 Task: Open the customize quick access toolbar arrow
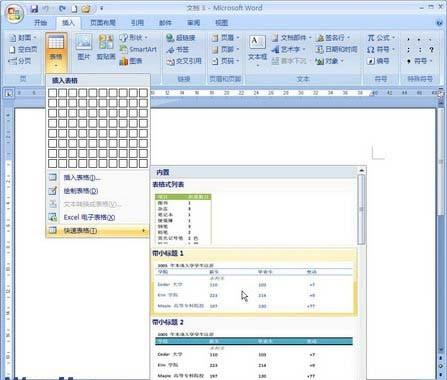[102, 9]
